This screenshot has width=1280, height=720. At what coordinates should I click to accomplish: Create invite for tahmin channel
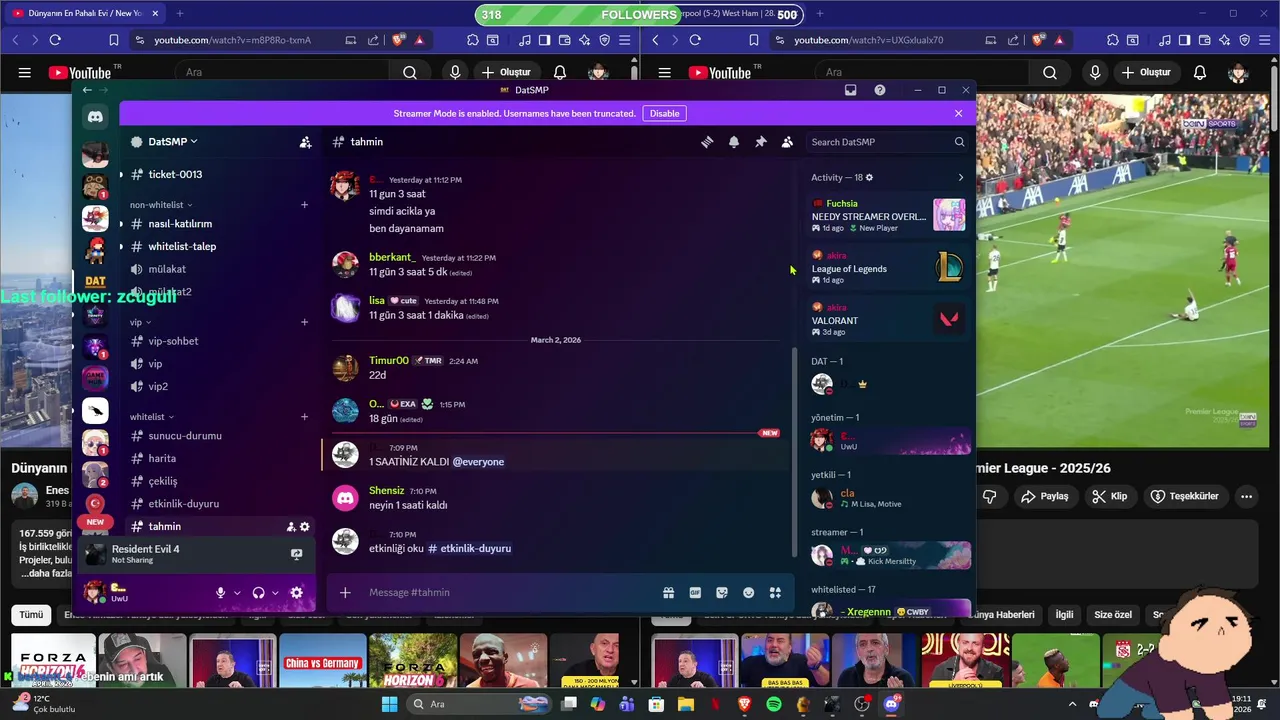tap(291, 527)
